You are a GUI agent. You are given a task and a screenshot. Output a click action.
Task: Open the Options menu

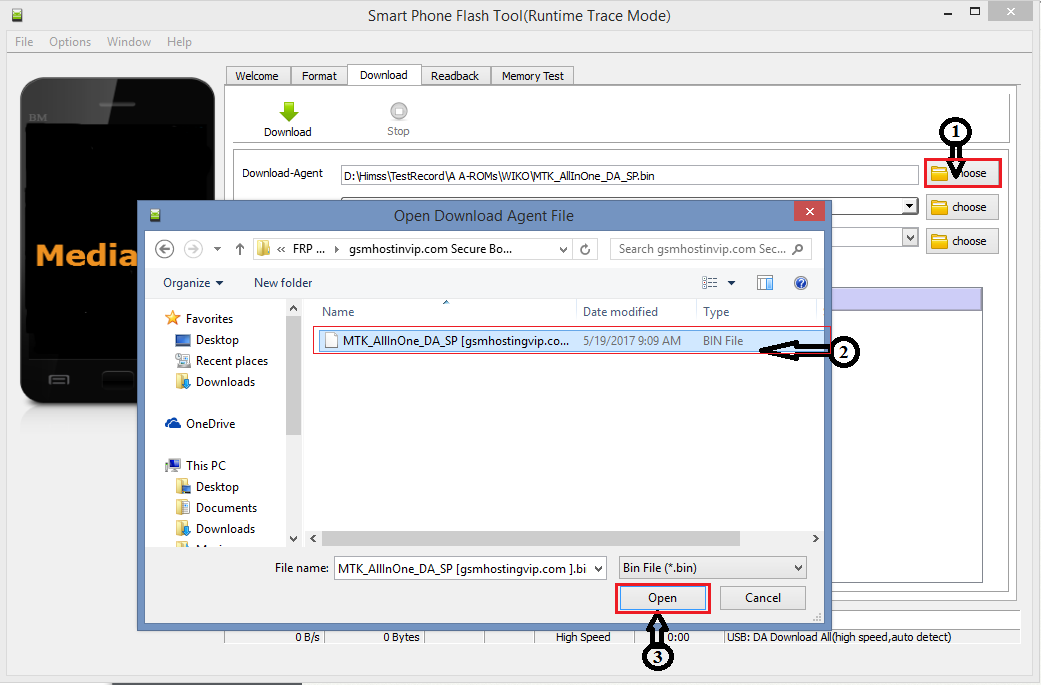coord(70,42)
